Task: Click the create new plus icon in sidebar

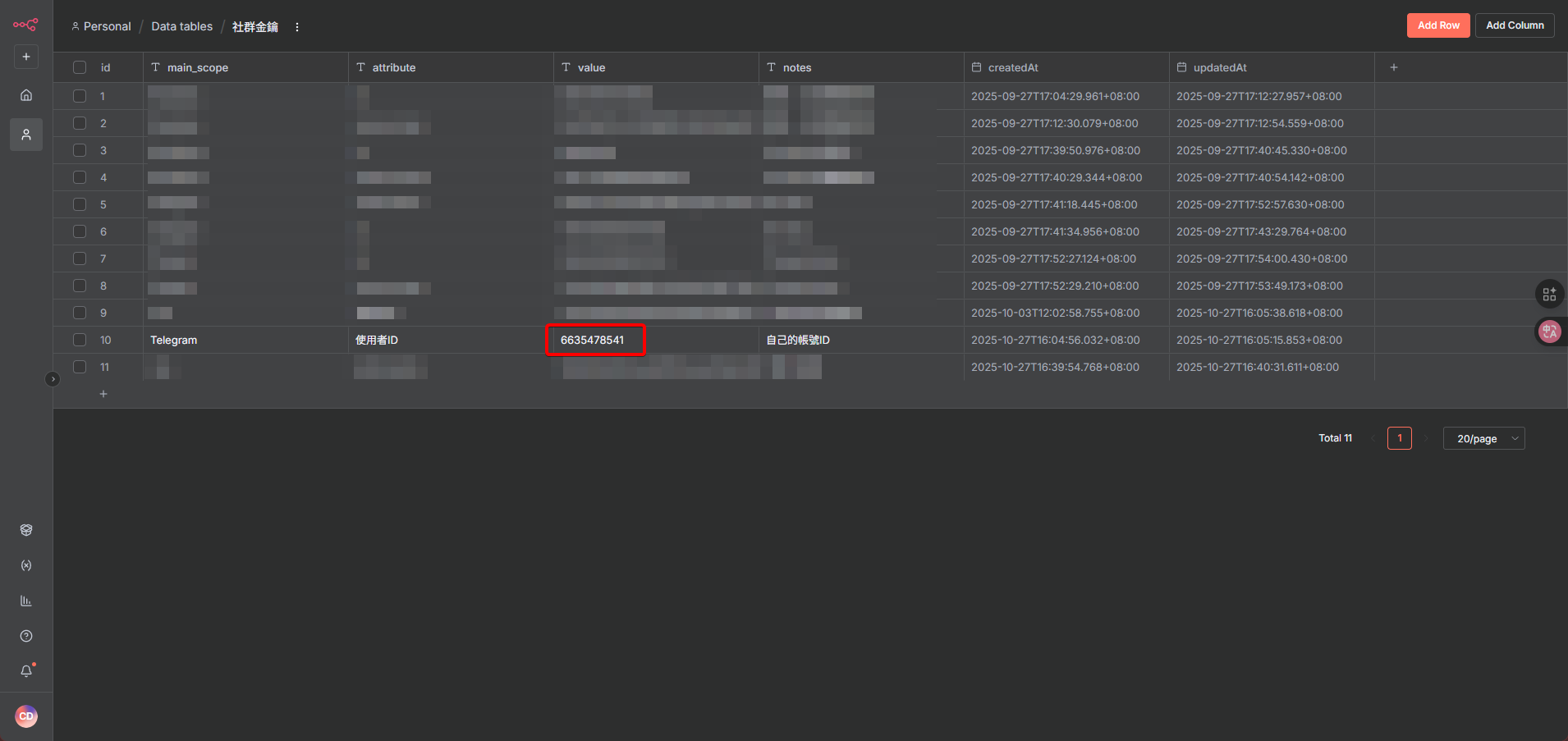Action: tap(26, 57)
